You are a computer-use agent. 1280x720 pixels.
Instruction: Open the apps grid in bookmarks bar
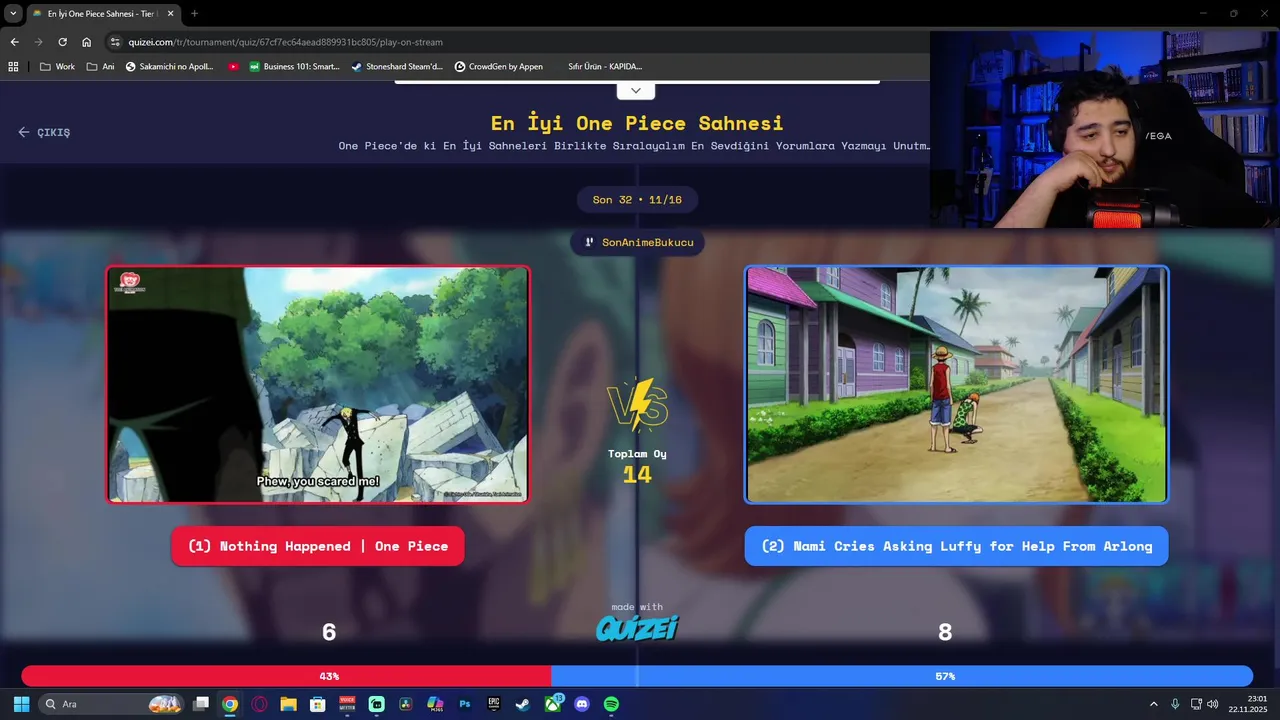coord(13,67)
